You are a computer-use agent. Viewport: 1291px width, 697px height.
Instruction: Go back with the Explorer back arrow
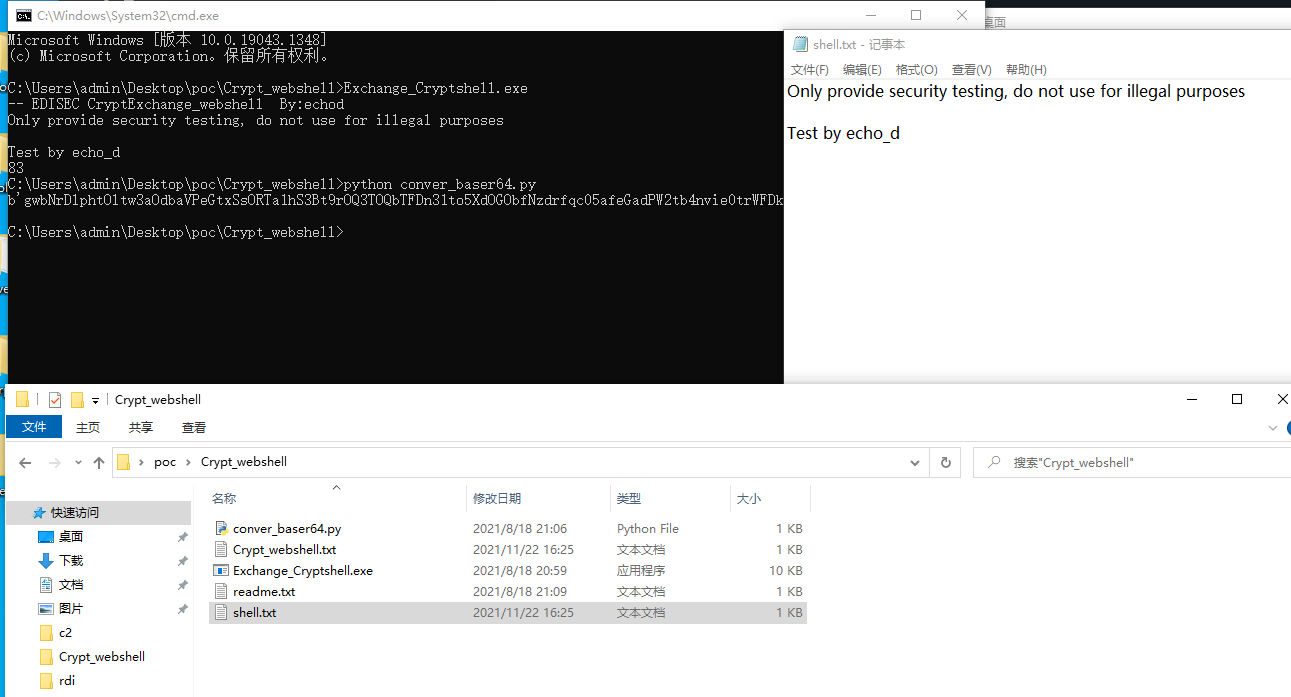tap(26, 462)
